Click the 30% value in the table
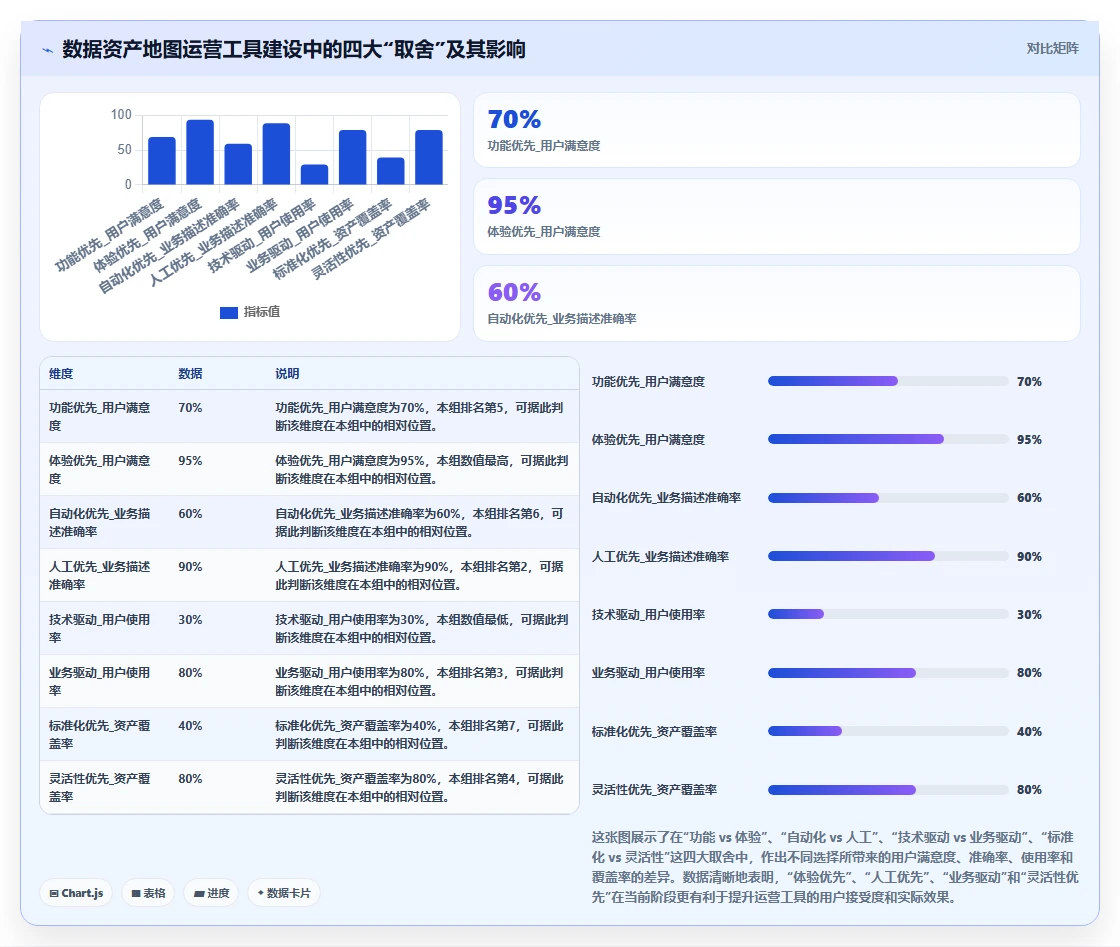The height and width of the screenshot is (947, 1120). [x=190, y=619]
